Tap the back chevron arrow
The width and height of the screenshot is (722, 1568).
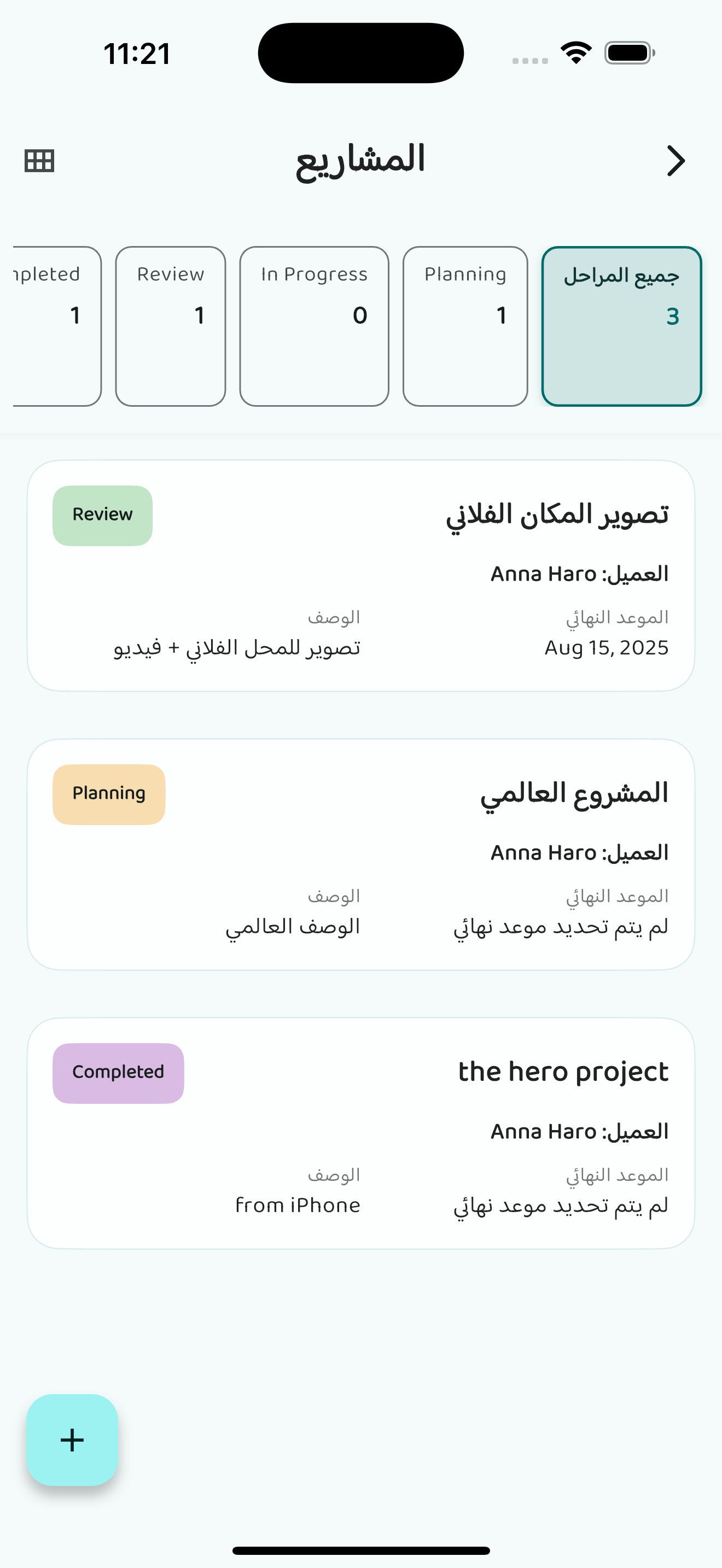point(676,161)
